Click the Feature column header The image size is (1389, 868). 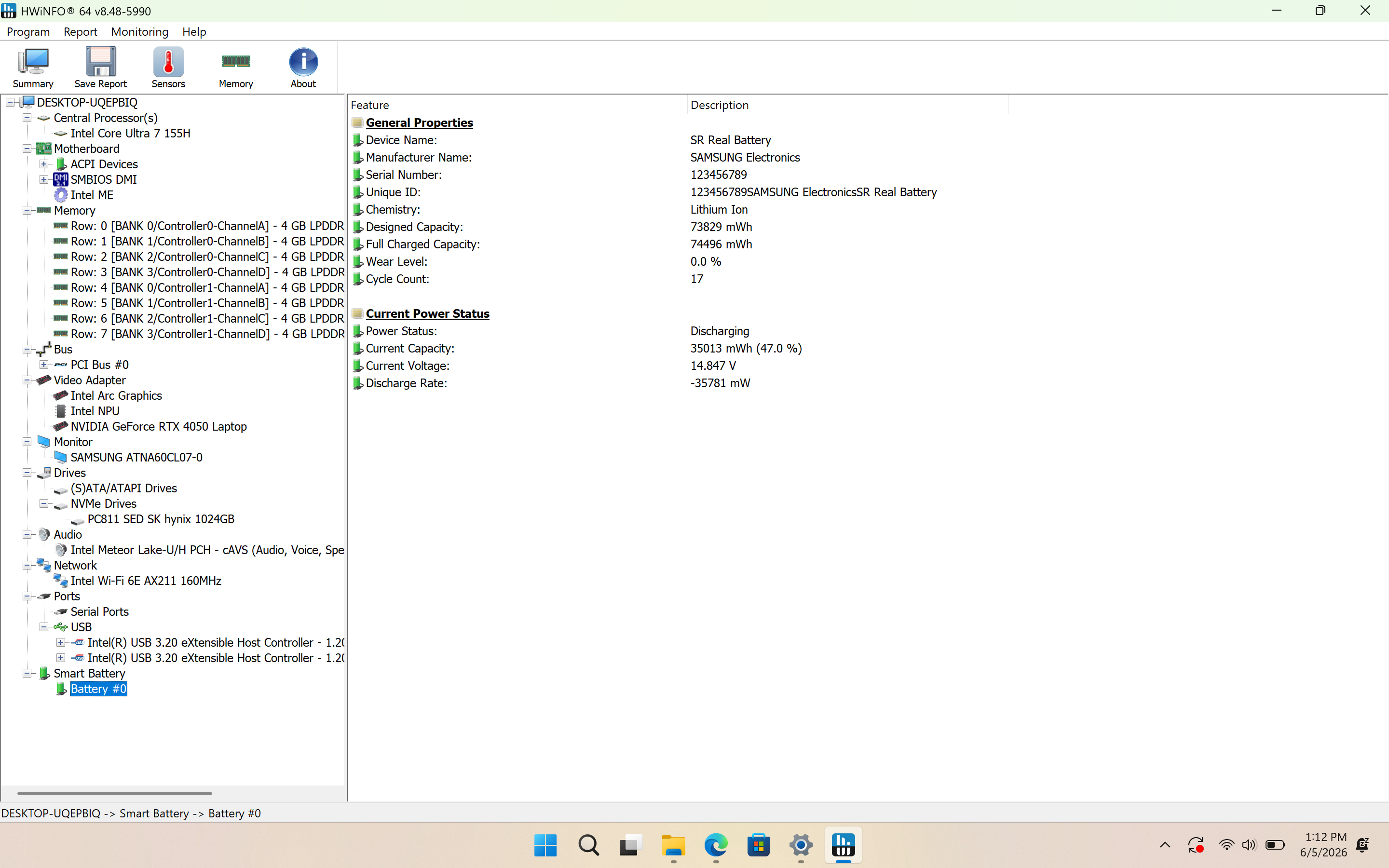[517, 105]
